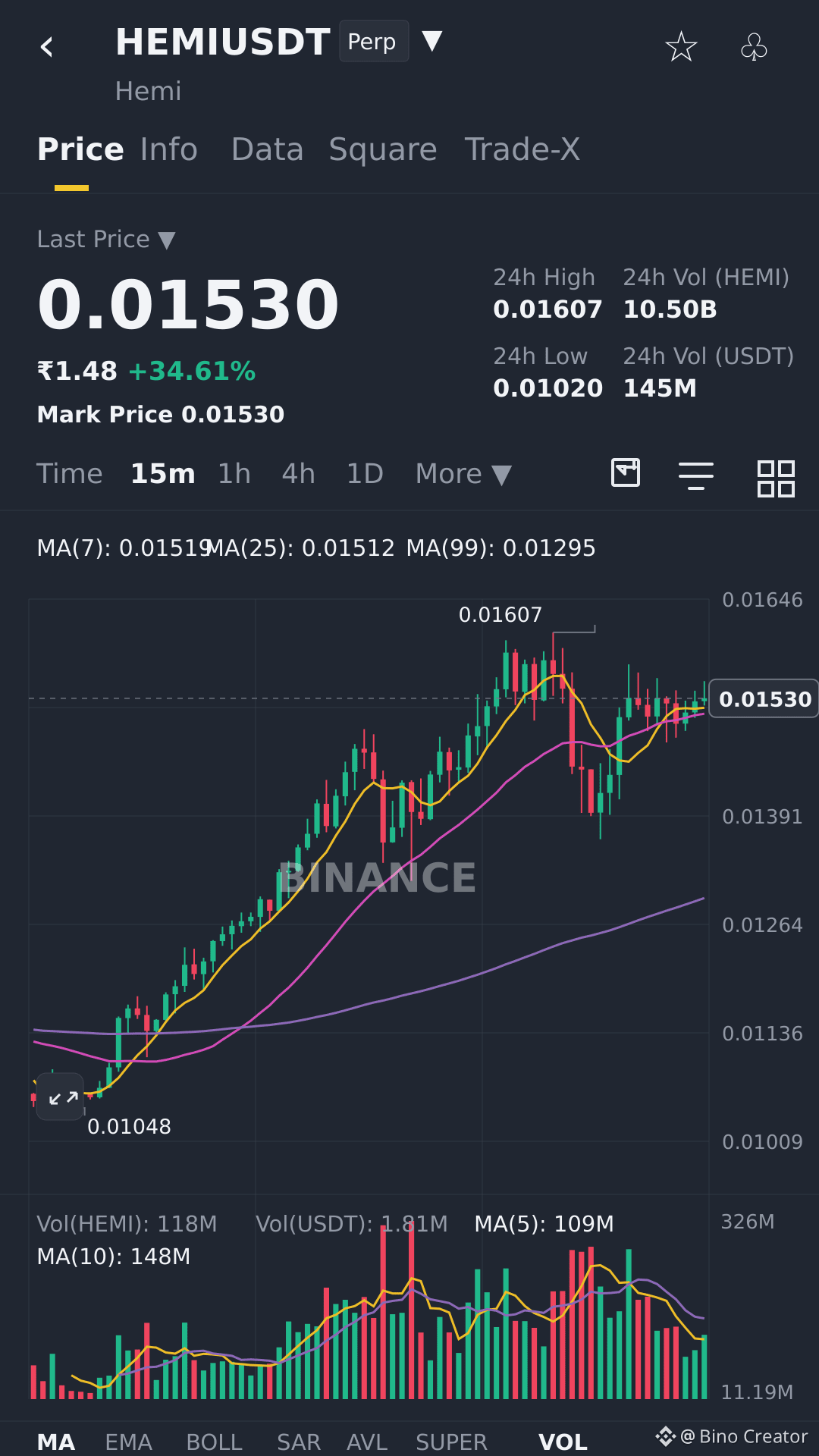The height and width of the screenshot is (1456, 819).
Task: Open chart settings lines icon
Action: (x=696, y=476)
